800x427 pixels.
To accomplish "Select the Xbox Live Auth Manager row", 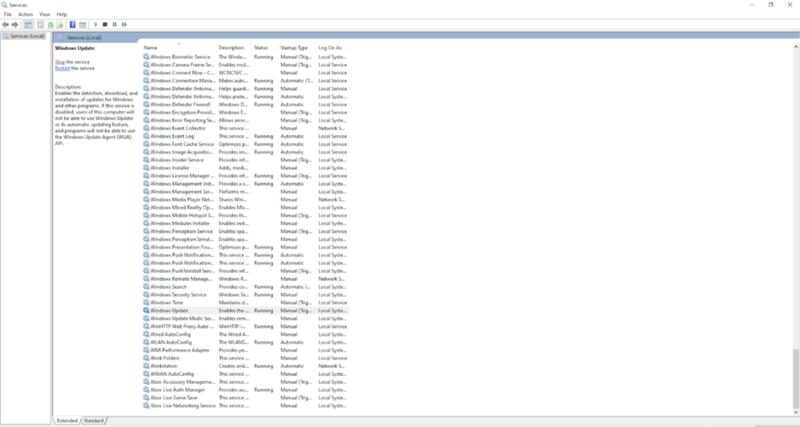I will 245,390.
